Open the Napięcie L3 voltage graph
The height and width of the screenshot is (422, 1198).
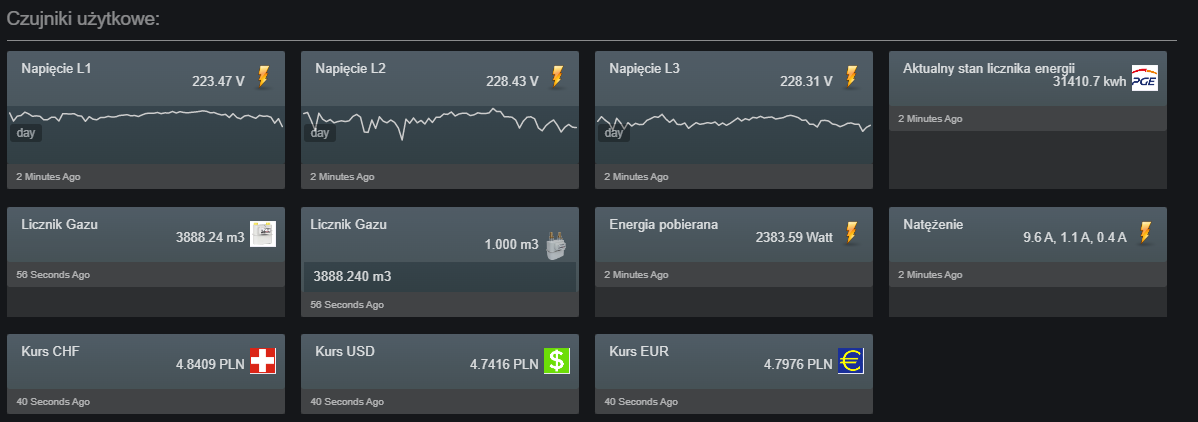[733, 134]
